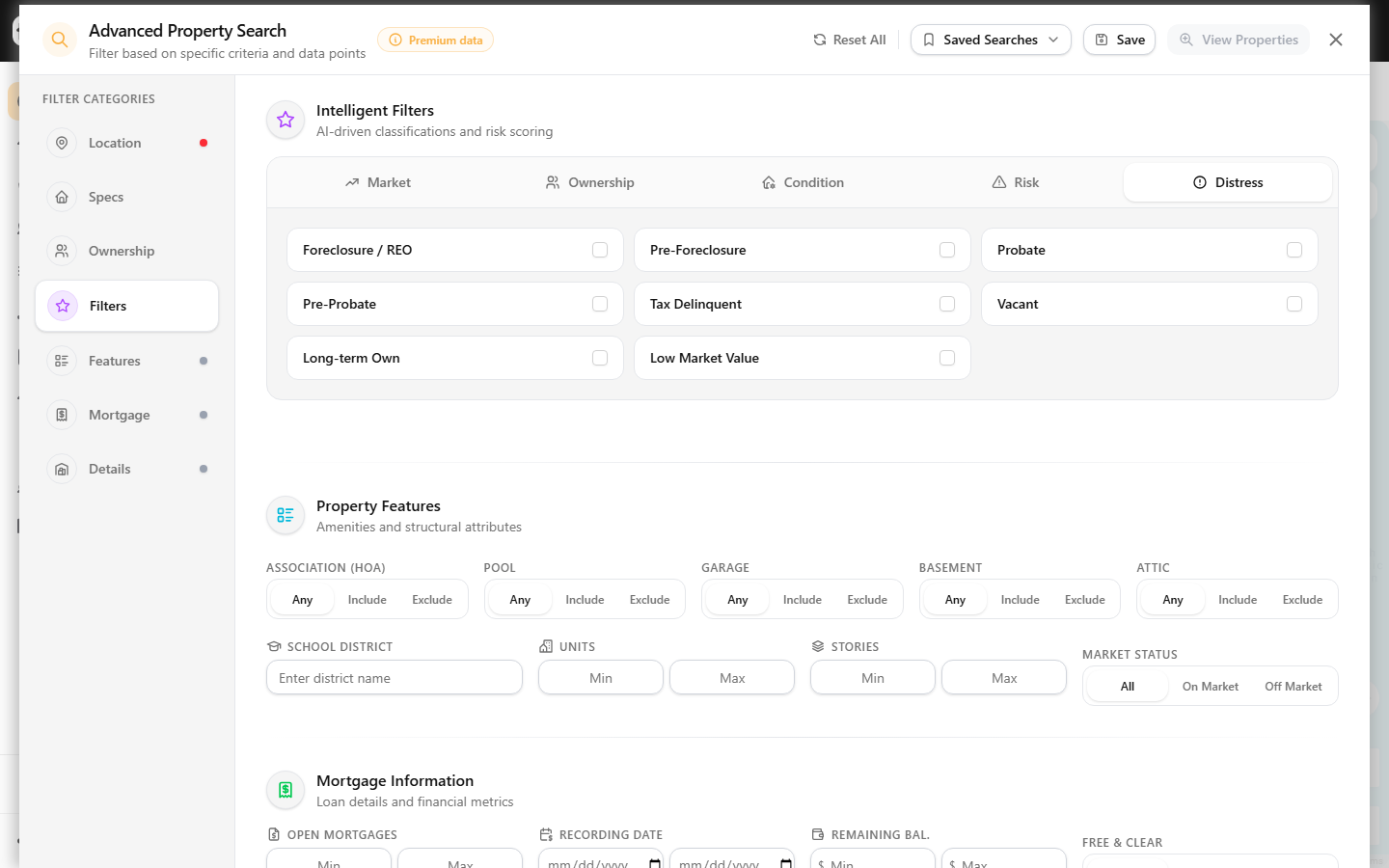This screenshot has height=868, width=1389.
Task: Set Association (HOA) to Include
Action: [x=367, y=600]
